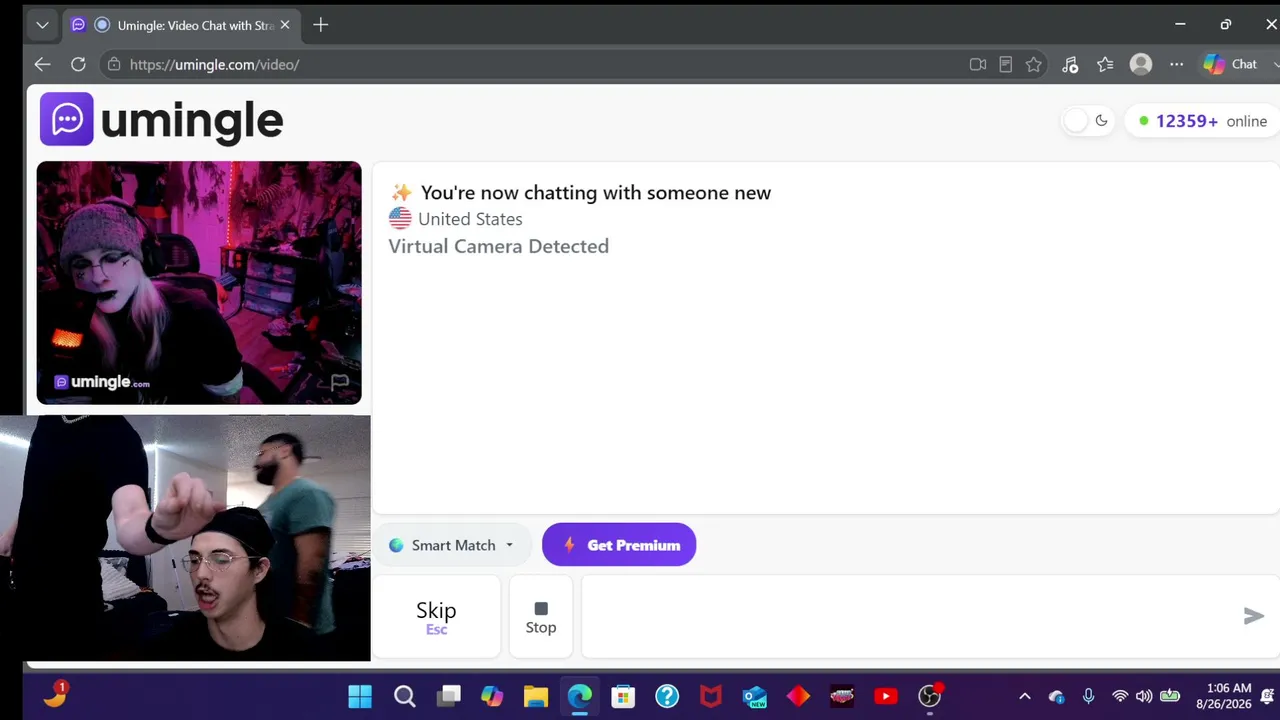The height and width of the screenshot is (720, 1280).
Task: View site information next to the URL
Action: [114, 64]
